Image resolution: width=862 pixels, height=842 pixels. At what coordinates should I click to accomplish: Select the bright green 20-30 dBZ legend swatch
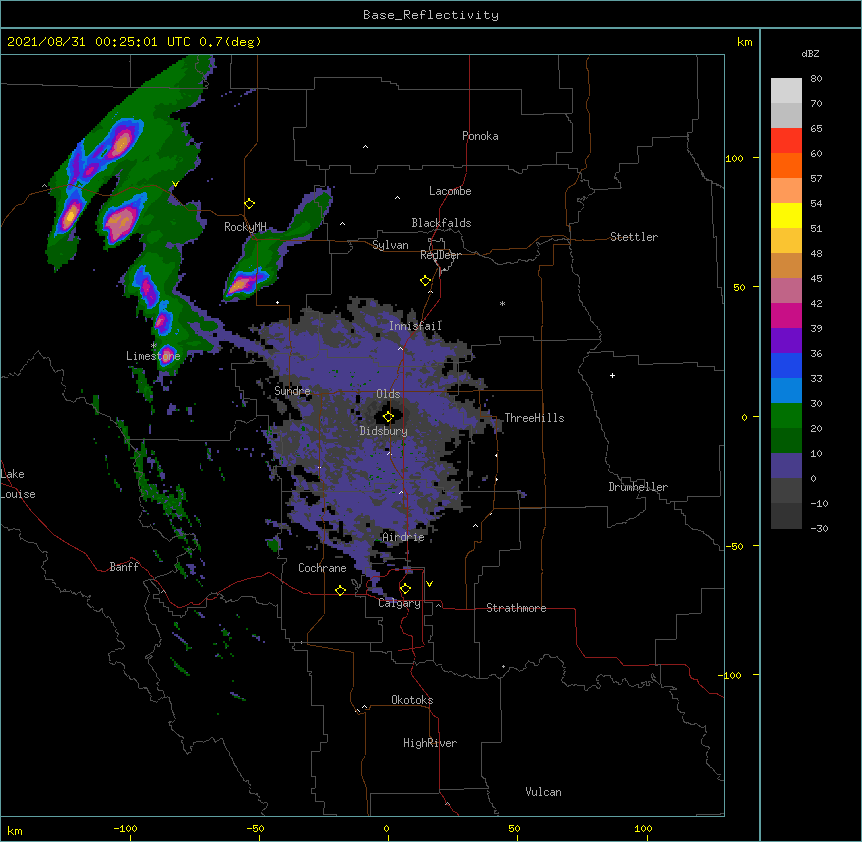786,416
